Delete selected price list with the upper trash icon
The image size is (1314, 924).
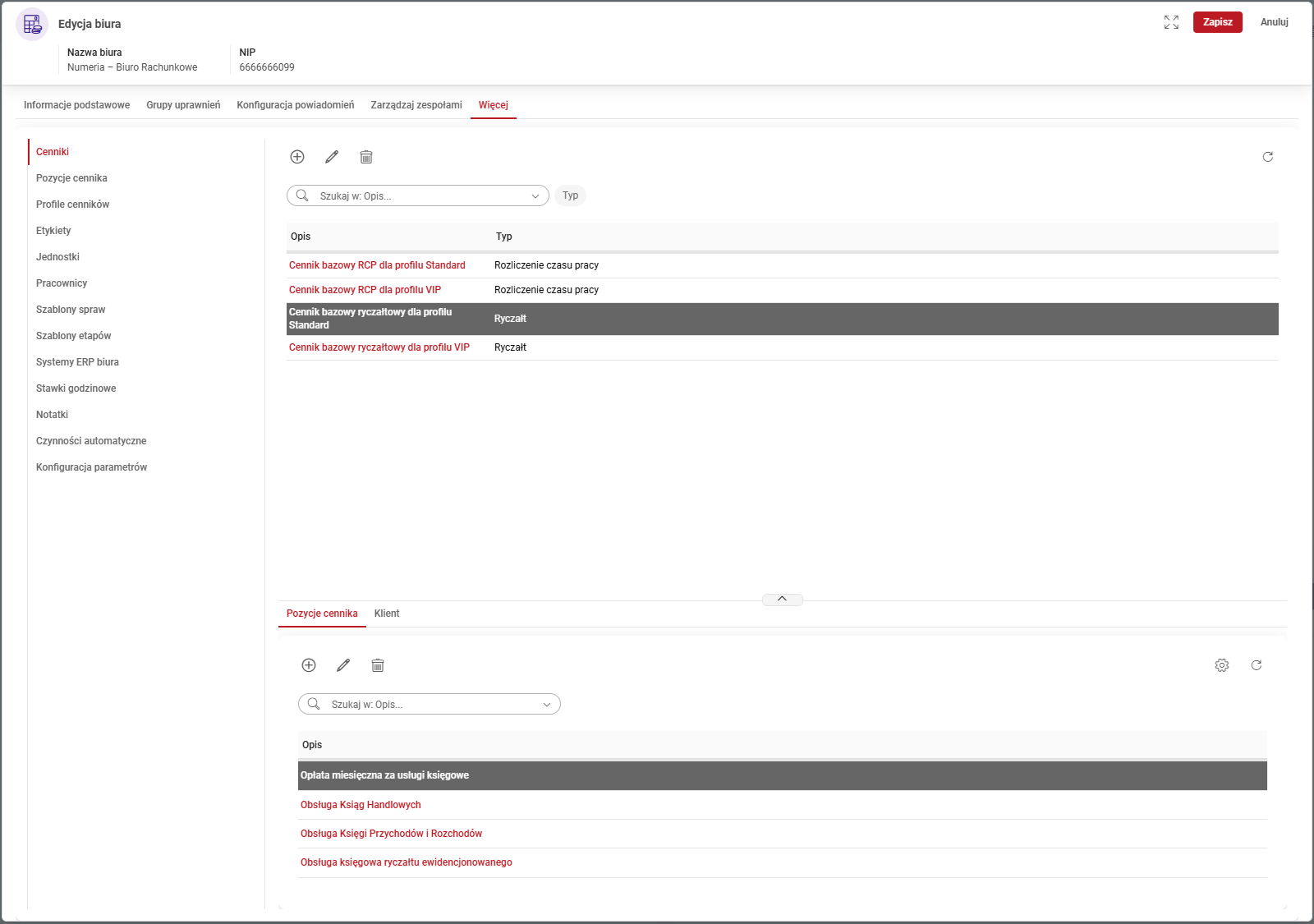tap(366, 157)
